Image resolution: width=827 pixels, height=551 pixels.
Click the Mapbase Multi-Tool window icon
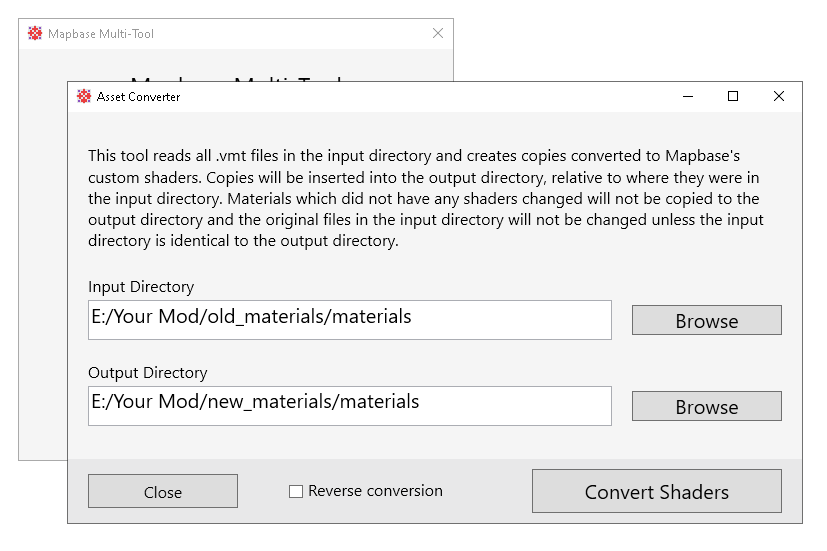click(35, 34)
